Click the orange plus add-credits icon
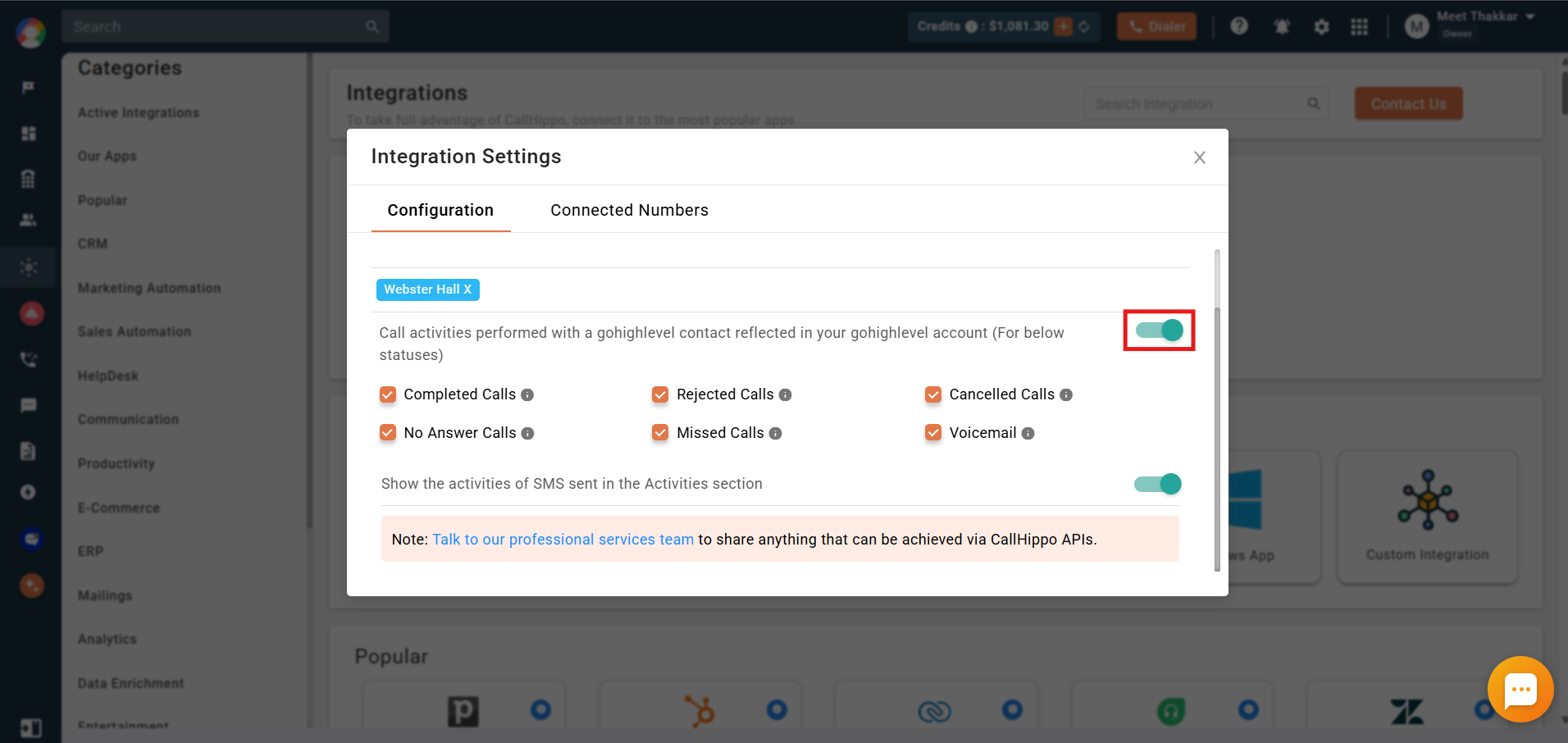Viewport: 1568px width, 743px height. 1064,26
